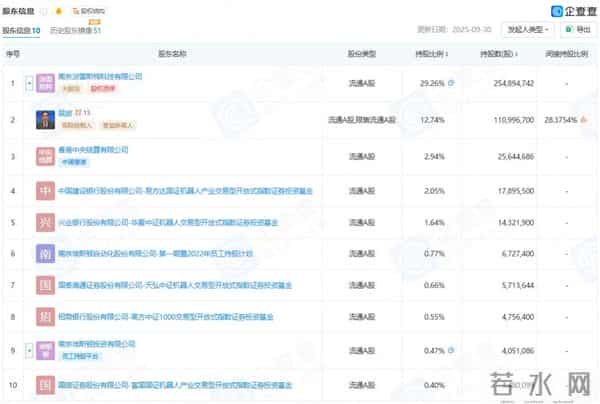Click the 110,996,700 shares cell
Image resolution: width=600 pixels, height=404 pixels.
point(514,120)
